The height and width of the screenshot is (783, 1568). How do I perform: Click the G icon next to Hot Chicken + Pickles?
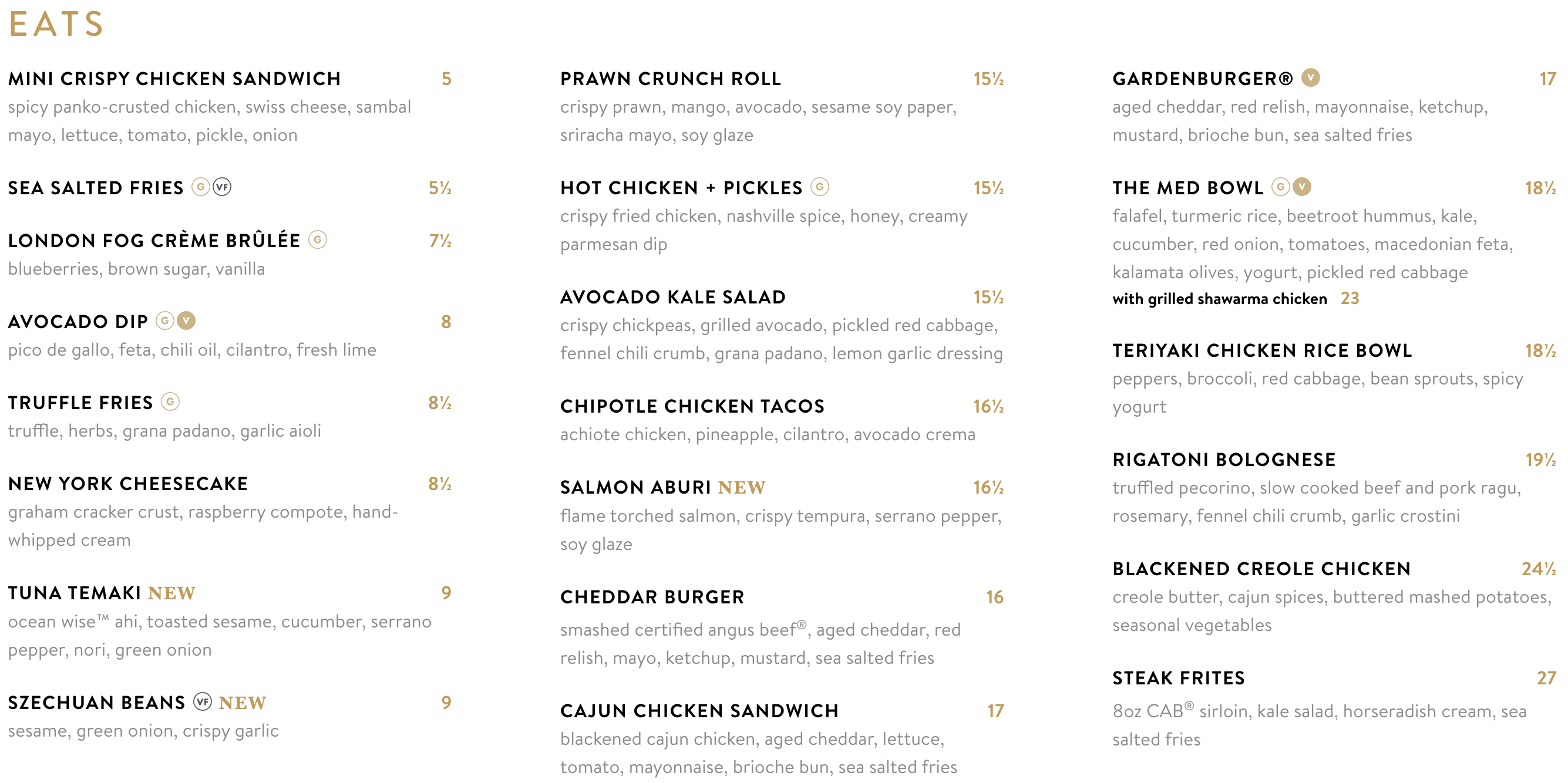pos(820,187)
